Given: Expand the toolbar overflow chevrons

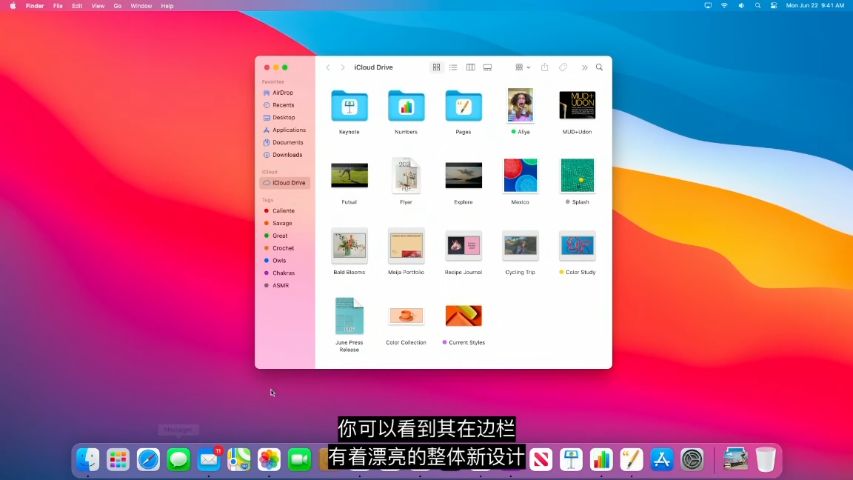Looking at the screenshot, I should point(584,67).
